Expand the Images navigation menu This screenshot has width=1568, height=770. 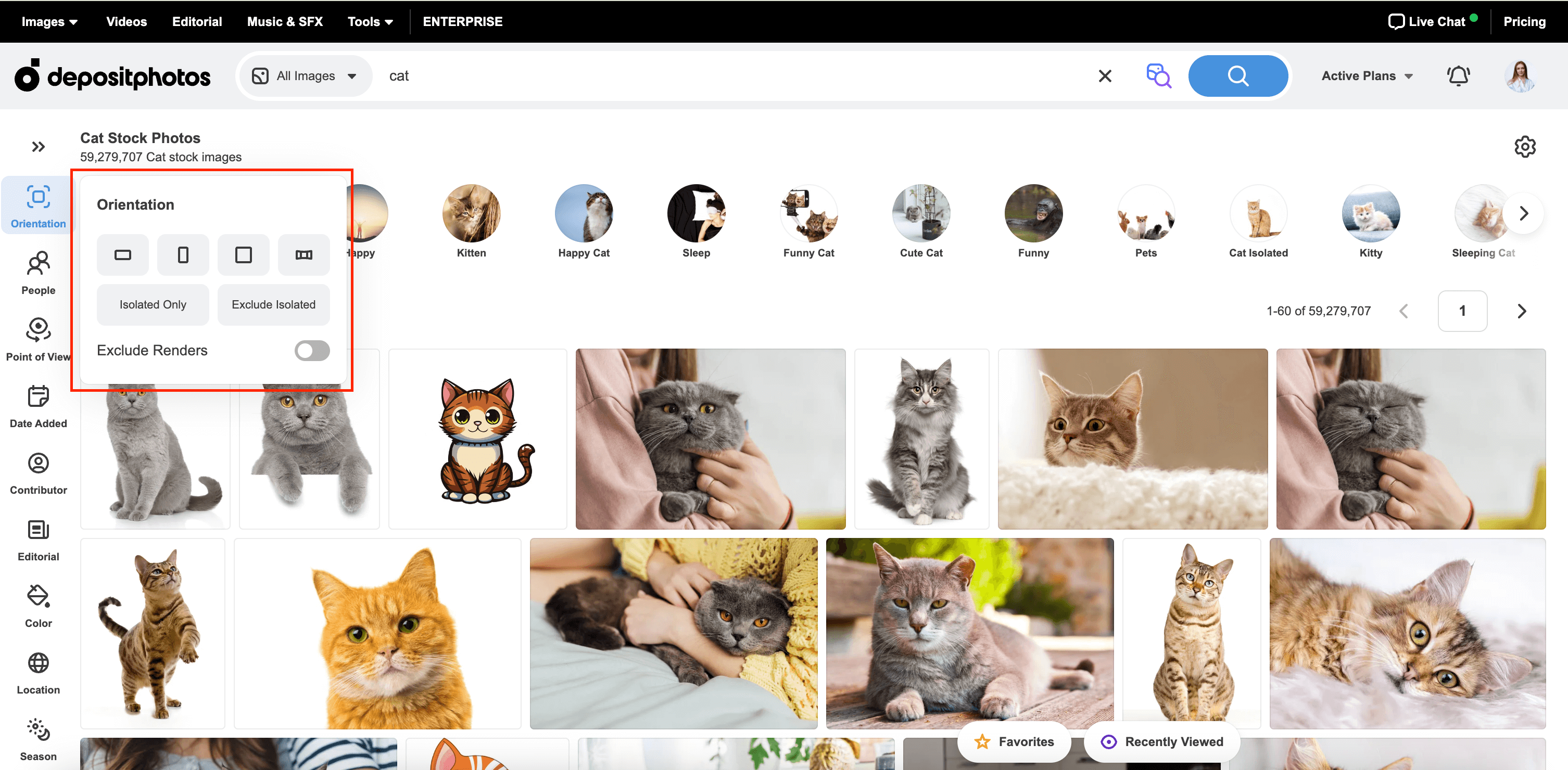(51, 21)
